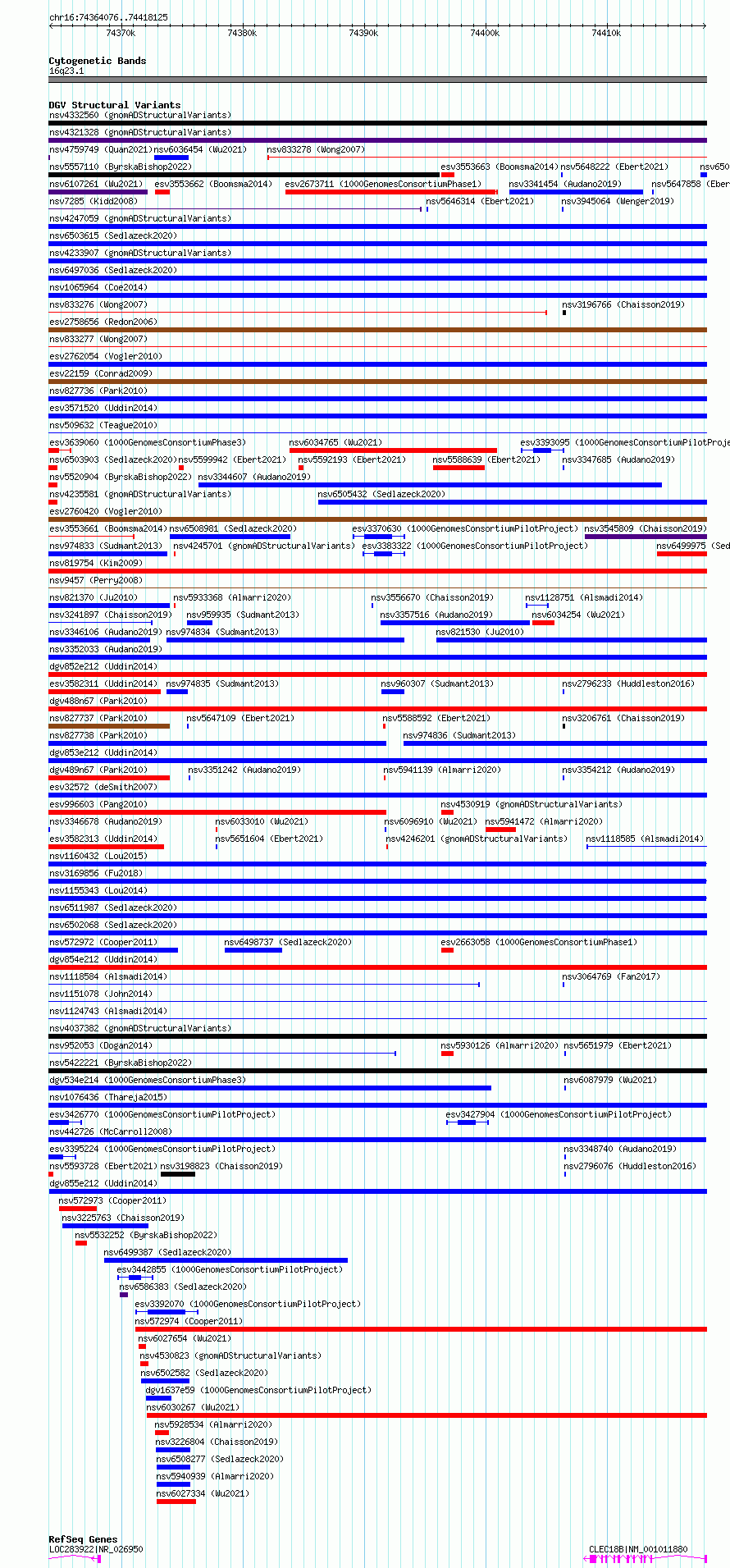
Task: Click the esv3427904 1000GenomesConsortiumPilotProject label
Action: [x=559, y=1114]
